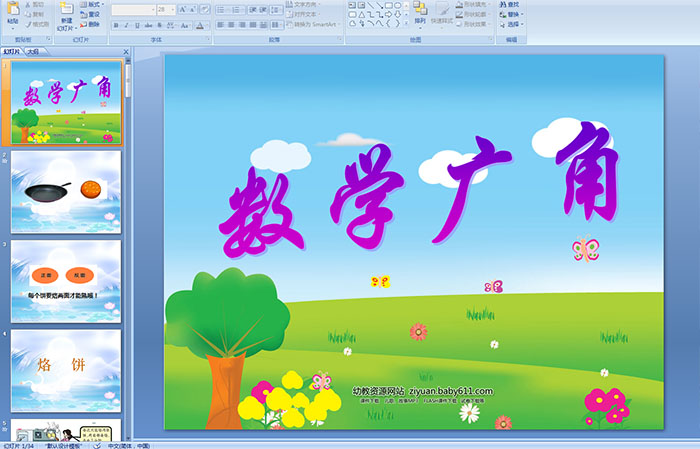Click the Cut scissors command
The width and height of the screenshot is (700, 449).
click(34, 5)
